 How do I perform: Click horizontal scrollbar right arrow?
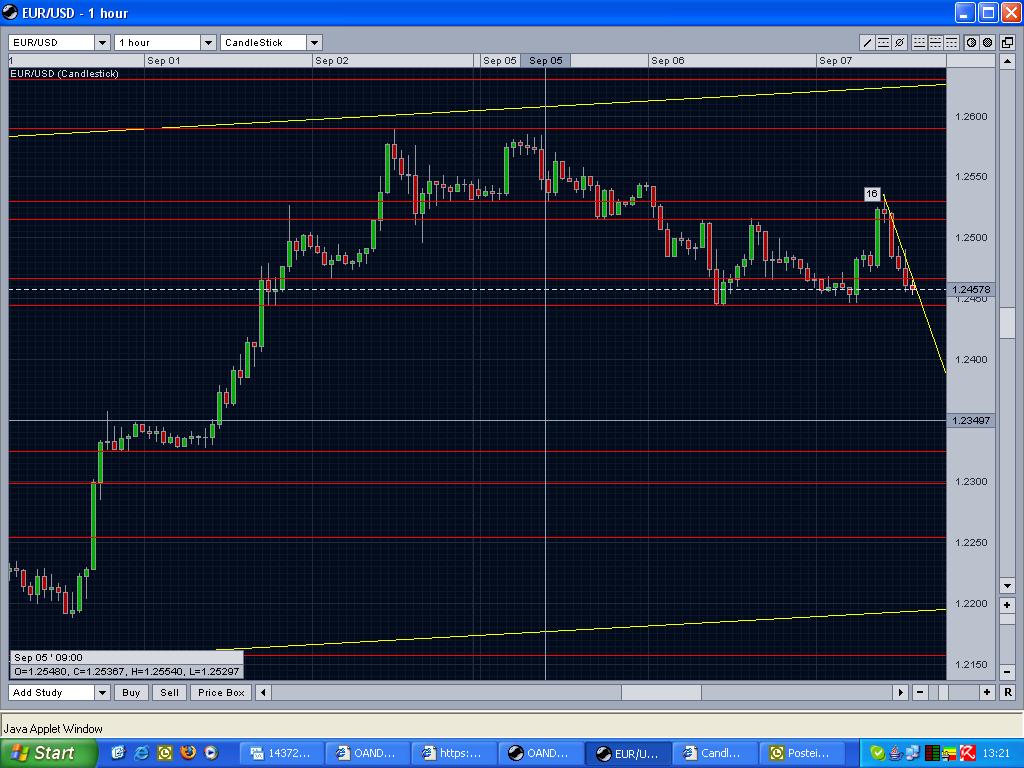[x=901, y=692]
